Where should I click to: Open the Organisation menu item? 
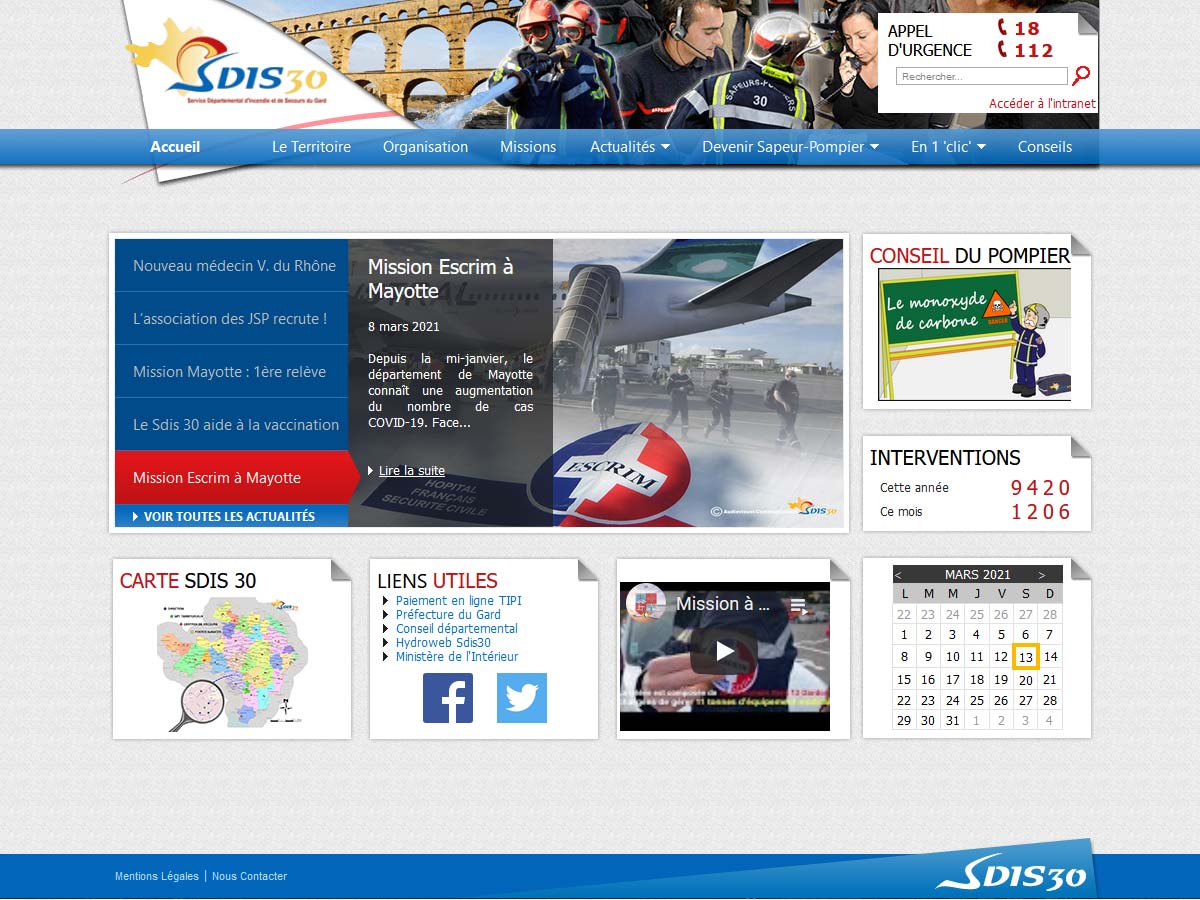click(x=425, y=147)
